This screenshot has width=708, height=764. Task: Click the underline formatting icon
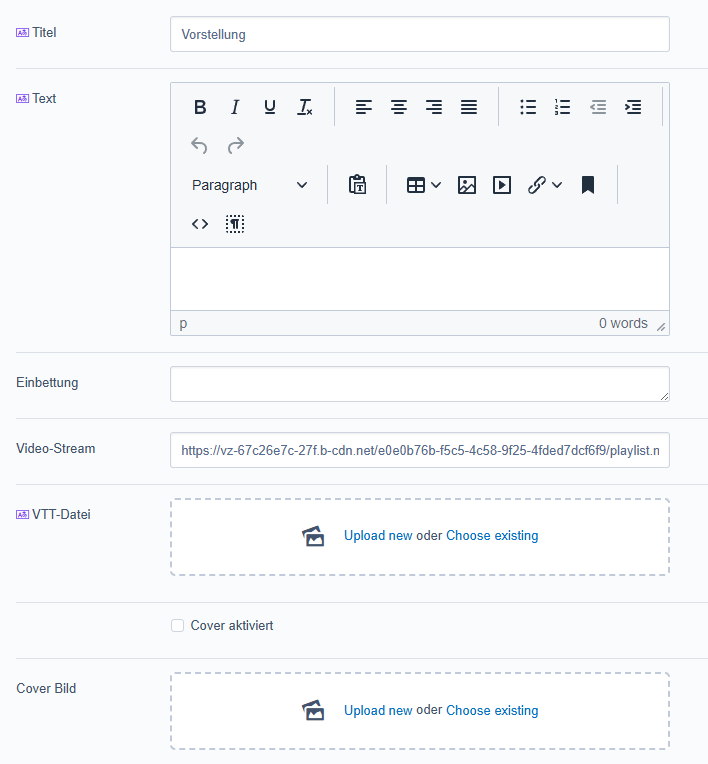pyautogui.click(x=270, y=107)
